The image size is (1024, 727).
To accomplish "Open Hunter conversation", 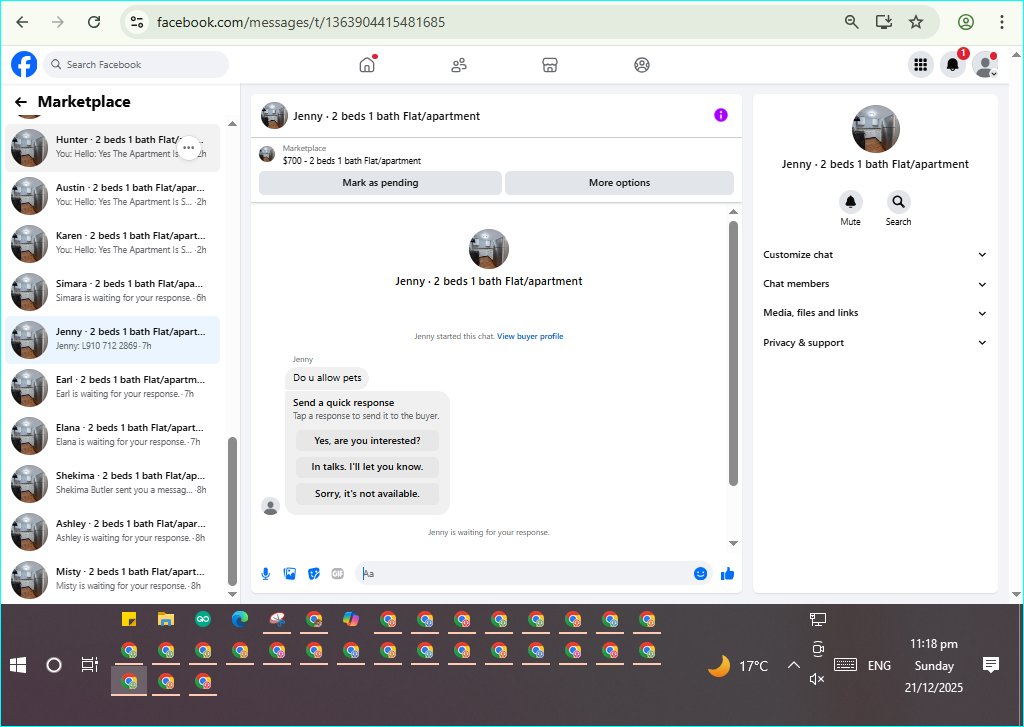I will [x=112, y=148].
